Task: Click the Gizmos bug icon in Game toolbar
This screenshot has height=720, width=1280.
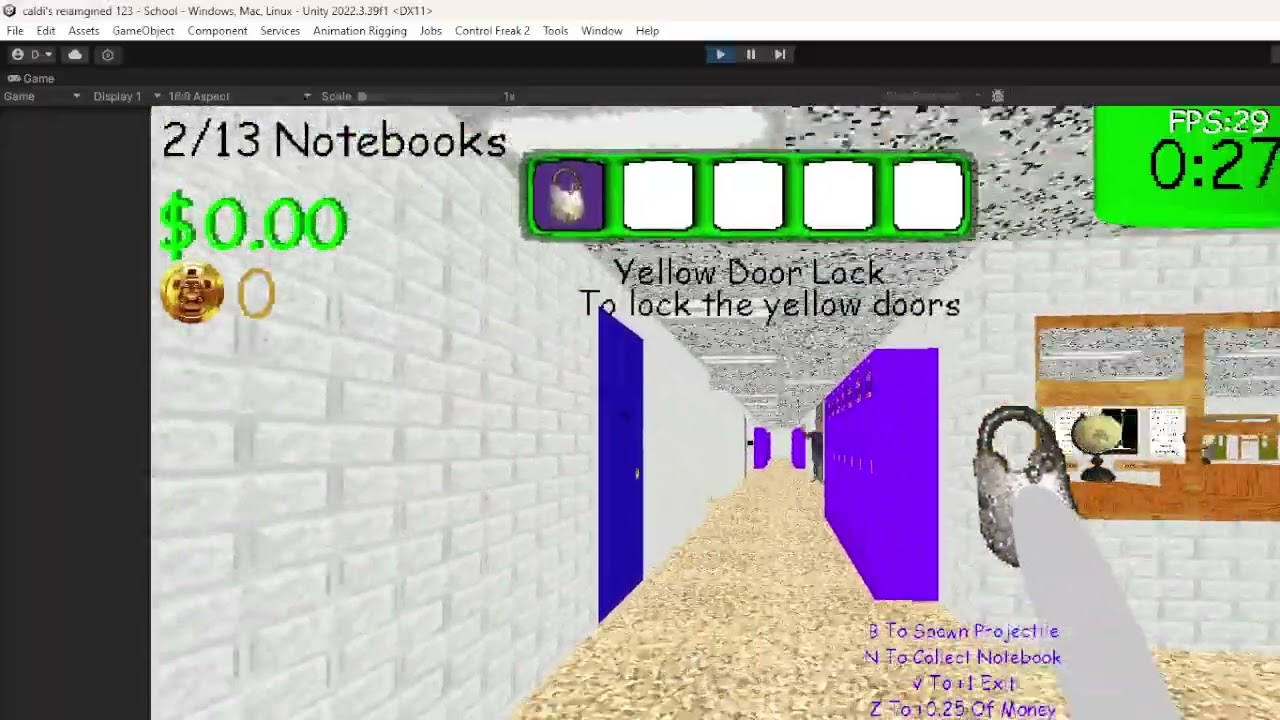Action: pyautogui.click(x=997, y=96)
